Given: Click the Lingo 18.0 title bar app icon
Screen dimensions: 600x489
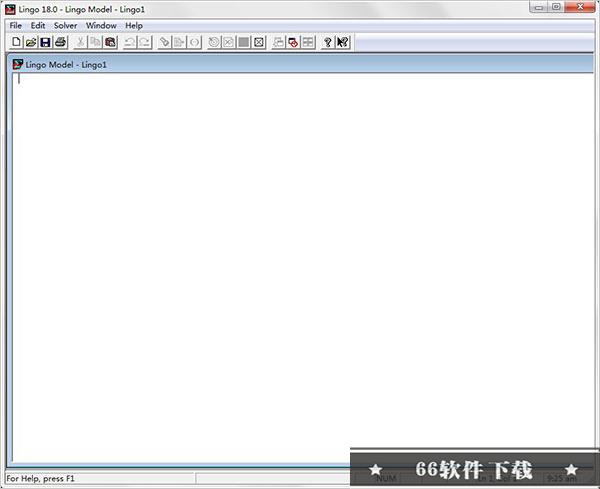Looking at the screenshot, I should tap(10, 9).
